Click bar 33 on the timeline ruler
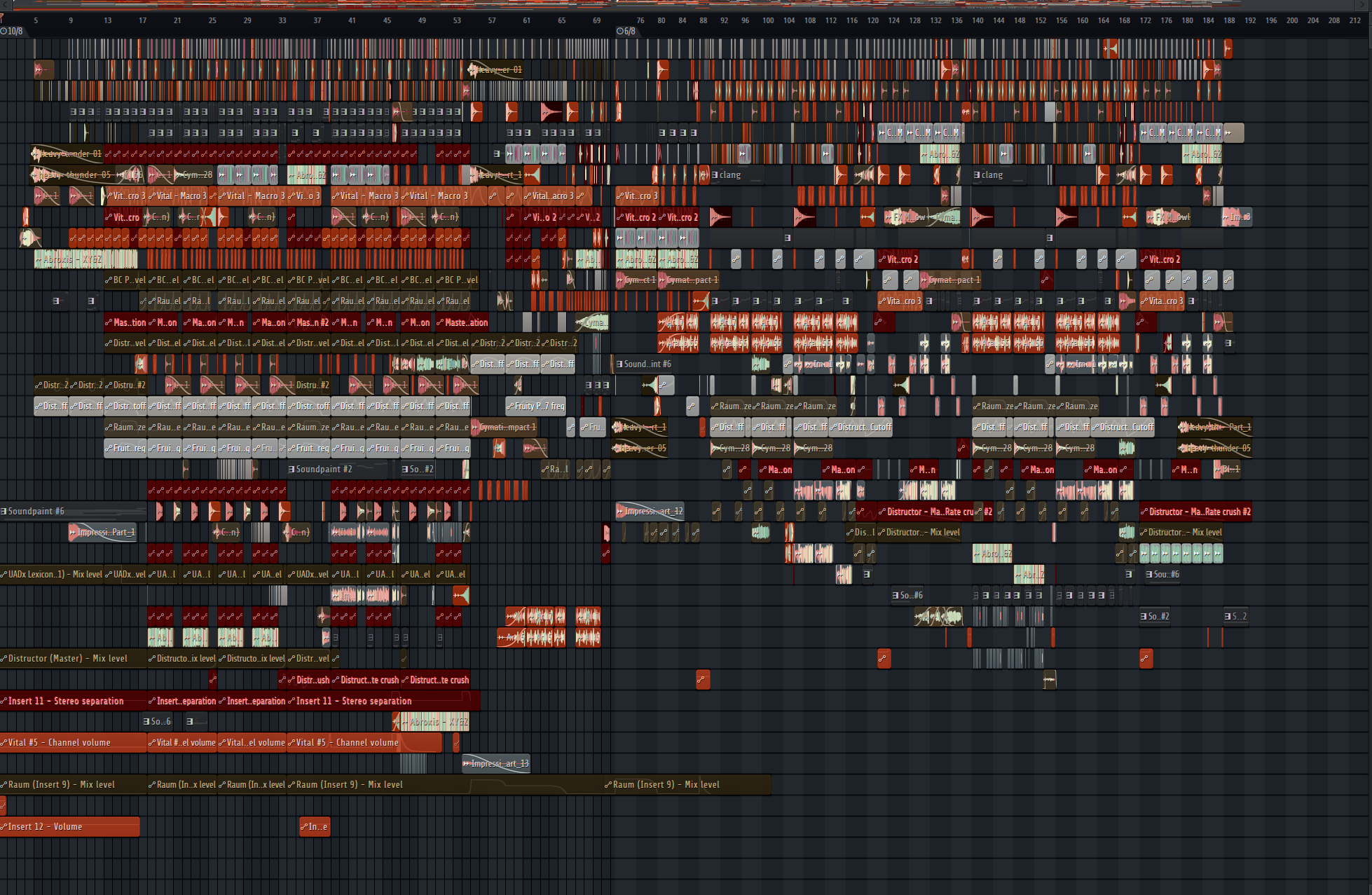The width and height of the screenshot is (1372, 895). tap(282, 20)
